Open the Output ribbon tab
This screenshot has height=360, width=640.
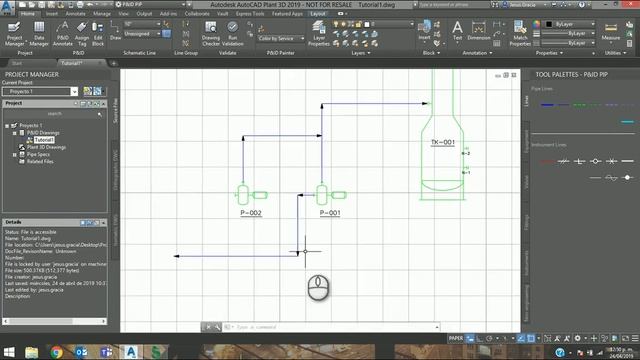click(x=144, y=13)
